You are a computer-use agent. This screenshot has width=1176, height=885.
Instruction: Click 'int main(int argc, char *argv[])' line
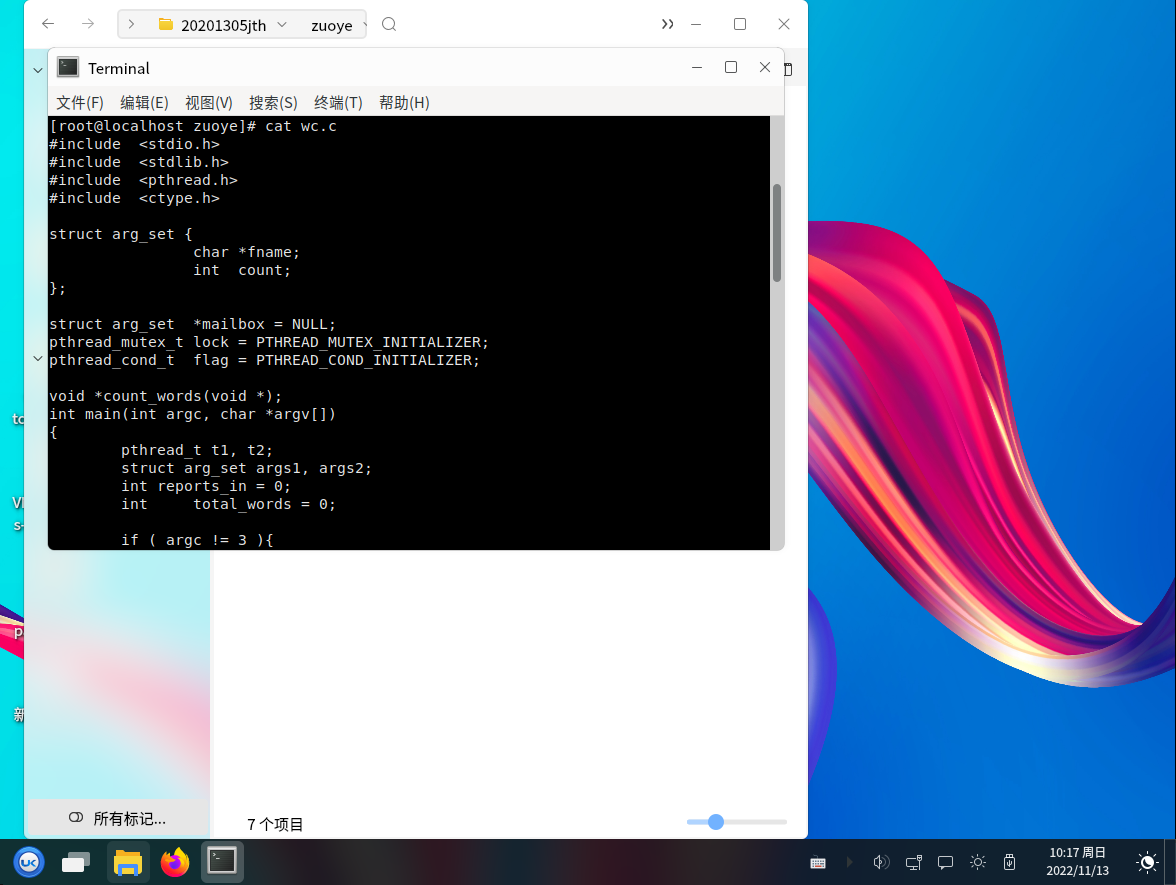193,414
